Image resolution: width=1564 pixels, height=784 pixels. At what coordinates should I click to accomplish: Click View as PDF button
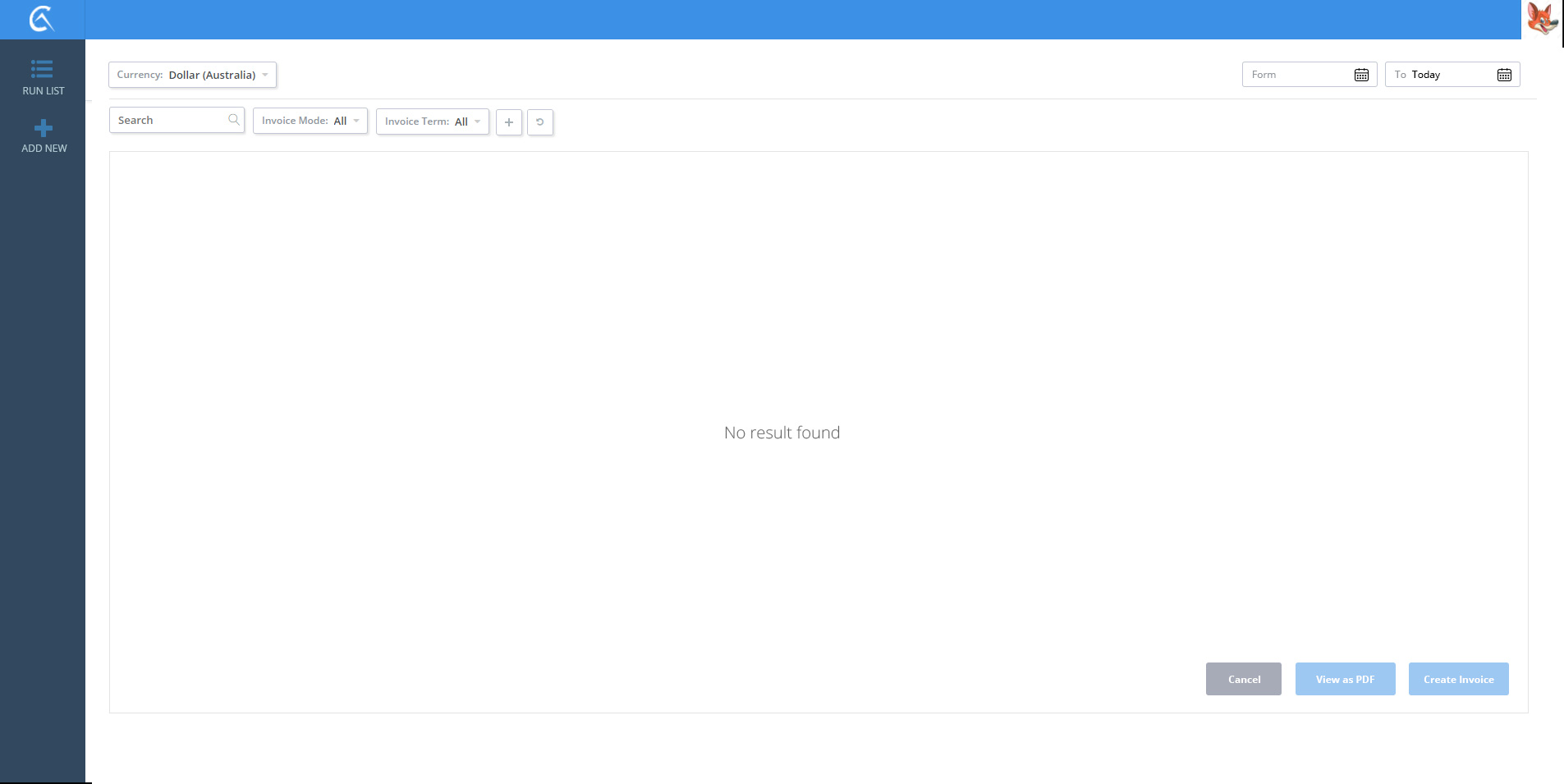click(1345, 679)
